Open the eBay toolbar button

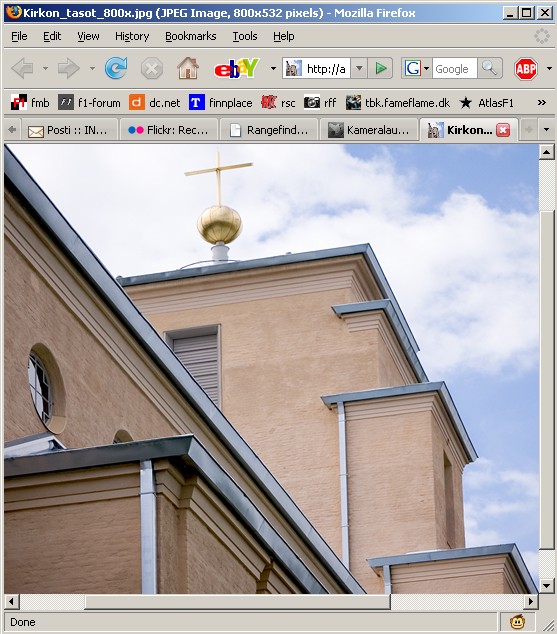point(236,68)
